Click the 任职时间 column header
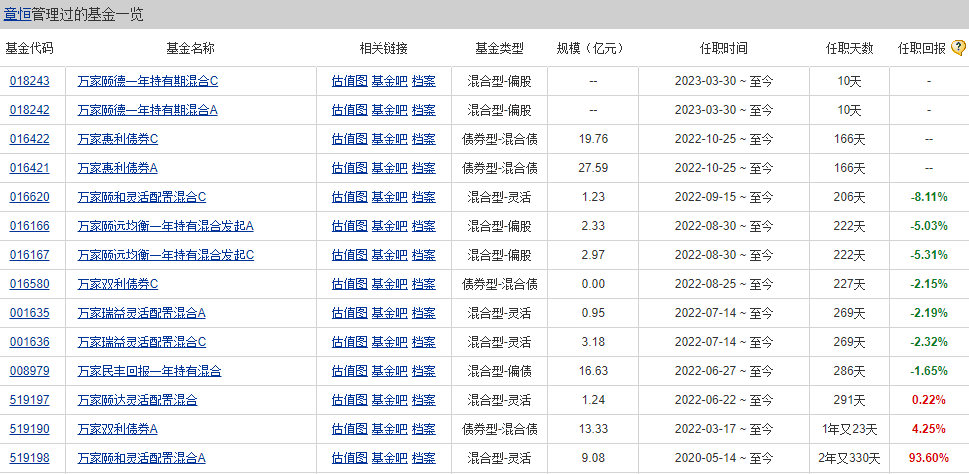This screenshot has width=969, height=474. click(724, 48)
